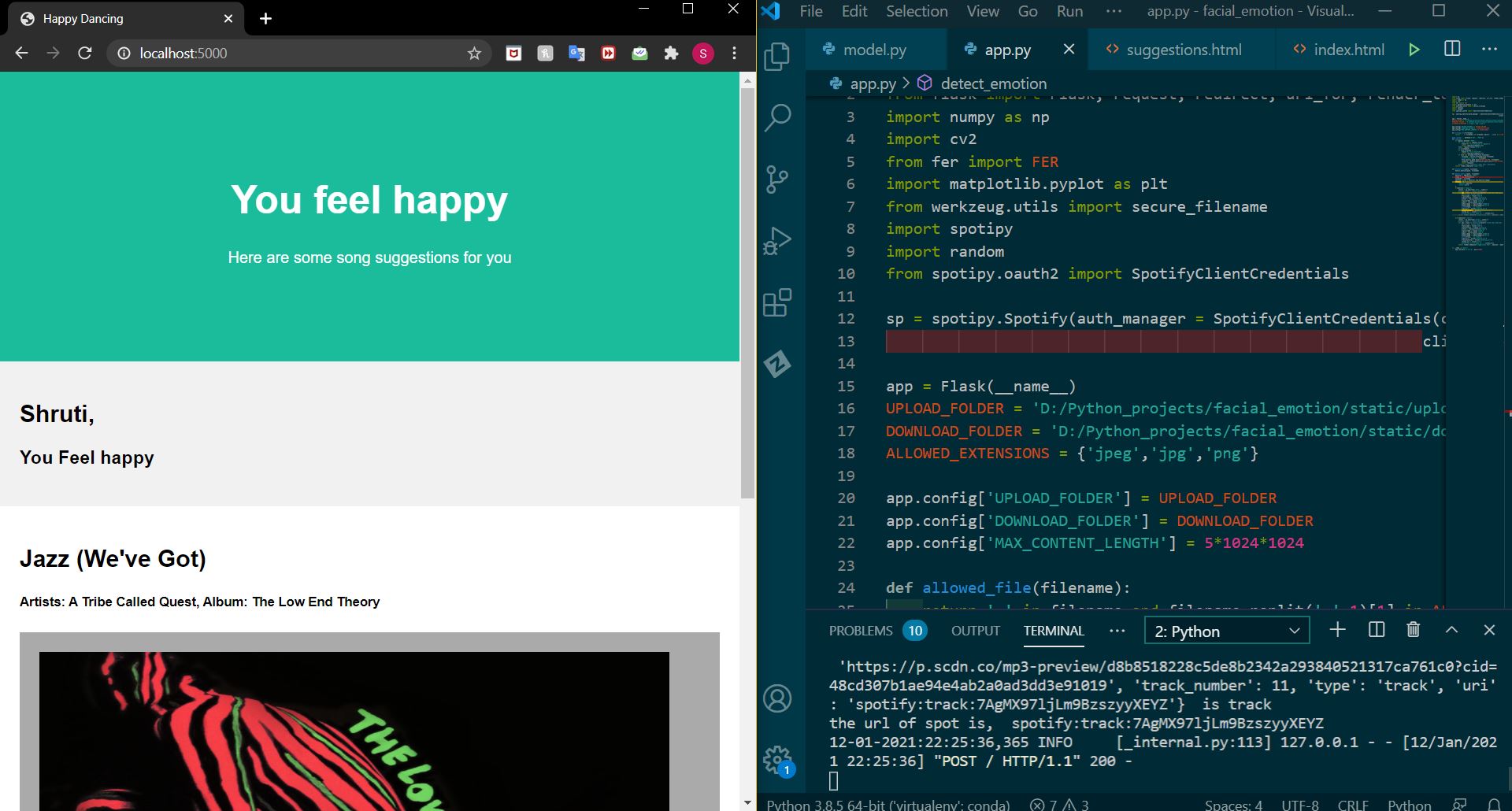Click the 'Jazz (We've Got)' song title

click(113, 558)
